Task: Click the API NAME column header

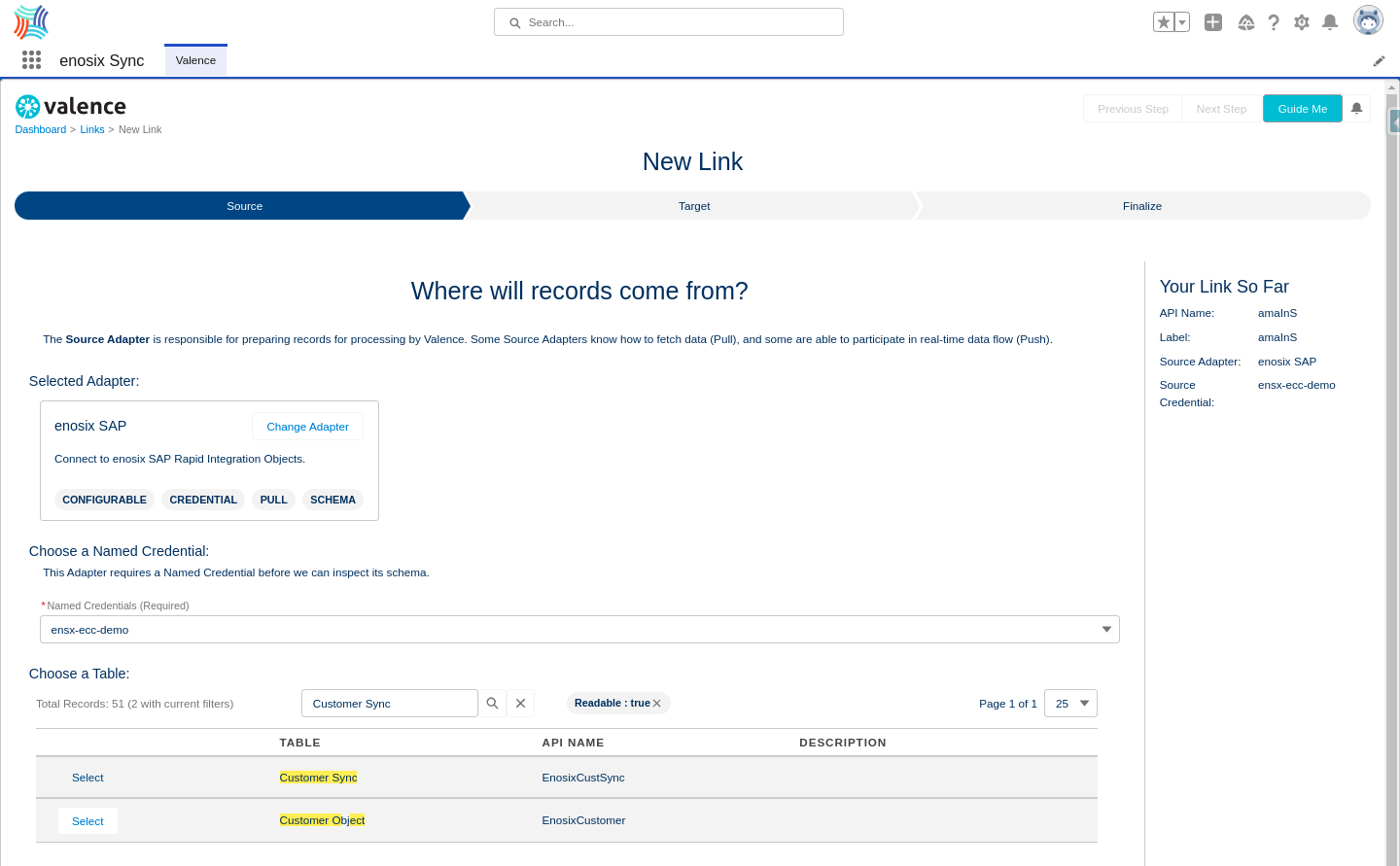Action: 573,743
